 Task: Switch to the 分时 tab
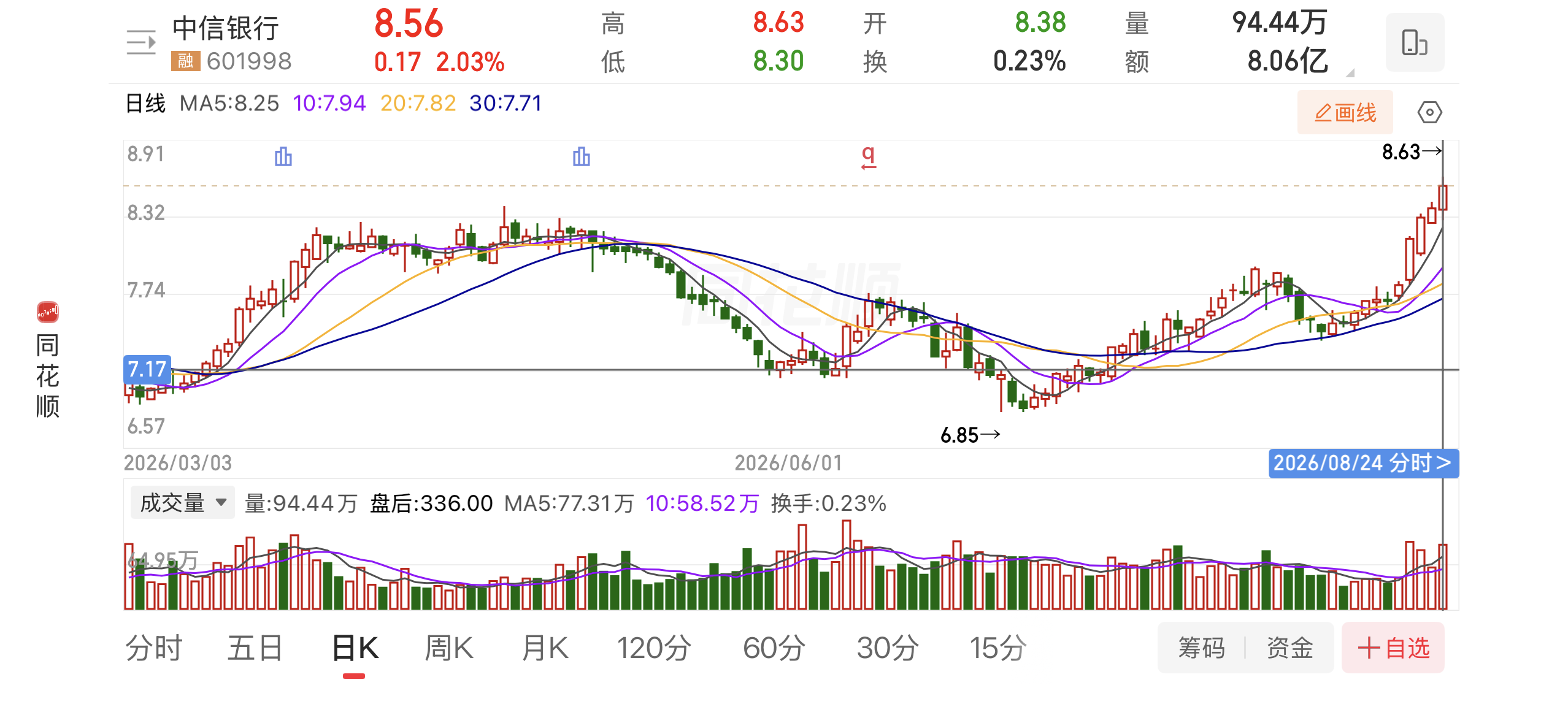coord(154,648)
